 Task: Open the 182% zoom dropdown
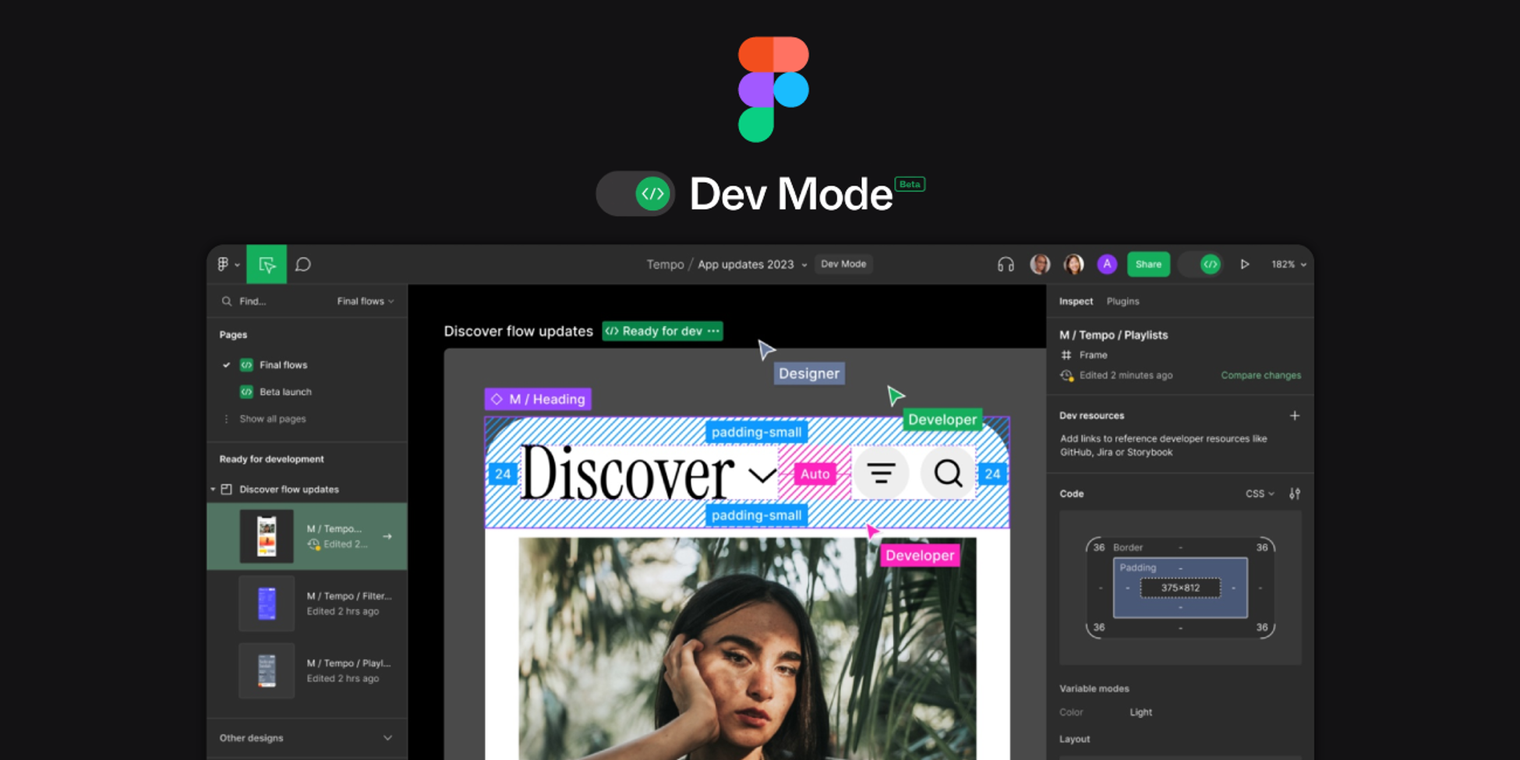(x=1289, y=264)
